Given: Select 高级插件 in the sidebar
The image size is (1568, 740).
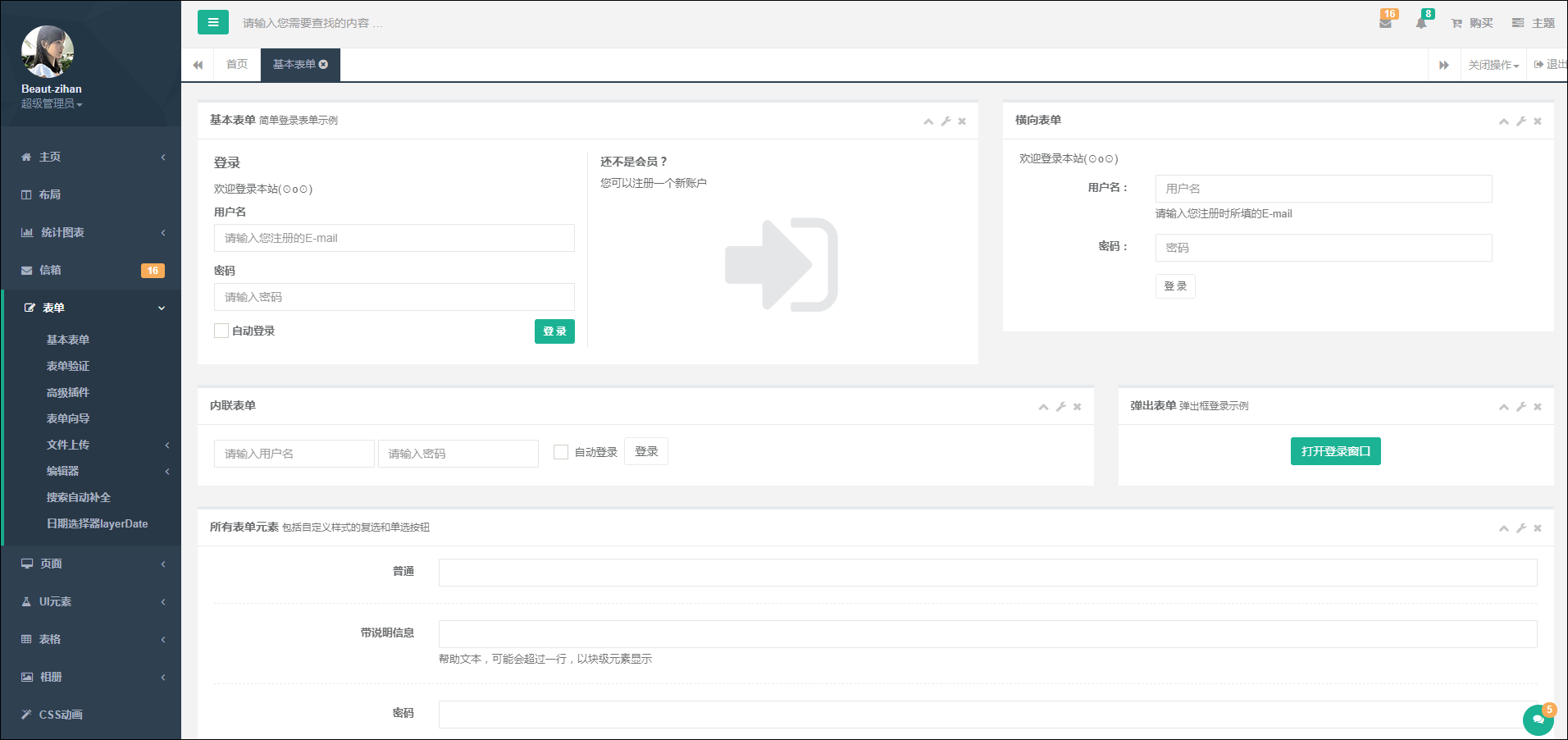Looking at the screenshot, I should pyautogui.click(x=68, y=392).
